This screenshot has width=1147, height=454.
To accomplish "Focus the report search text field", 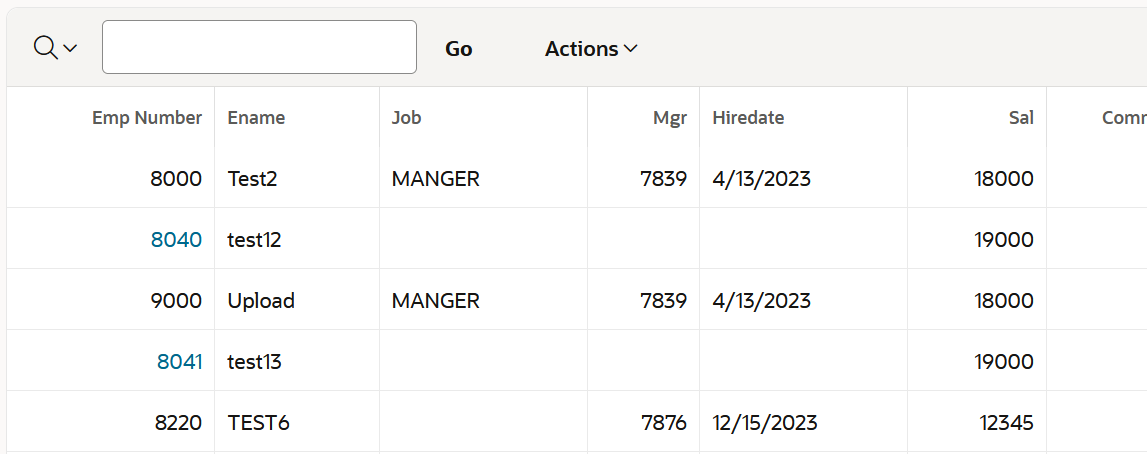I will 260,47.
